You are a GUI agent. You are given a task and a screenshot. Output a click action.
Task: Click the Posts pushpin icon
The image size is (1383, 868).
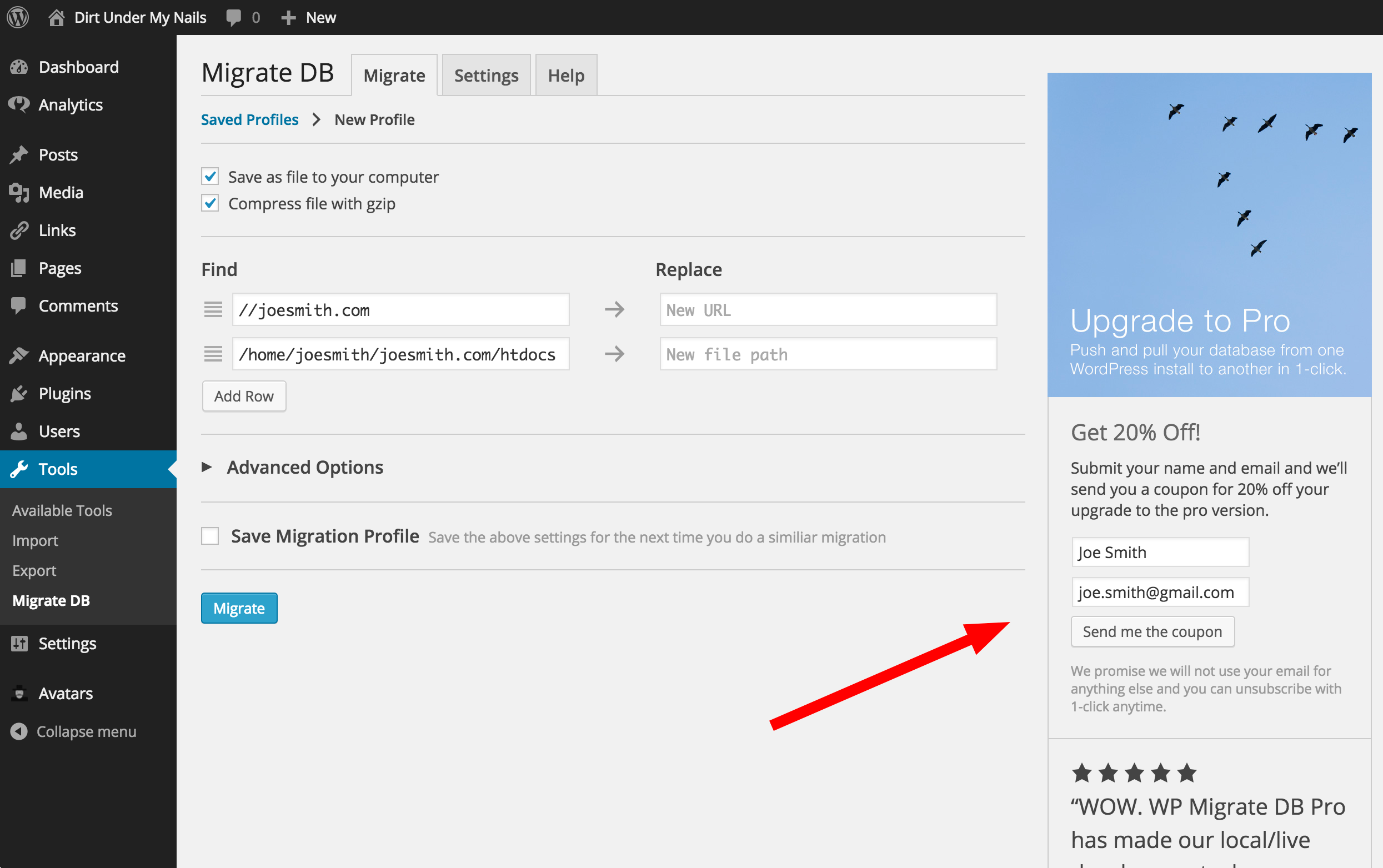tap(19, 154)
